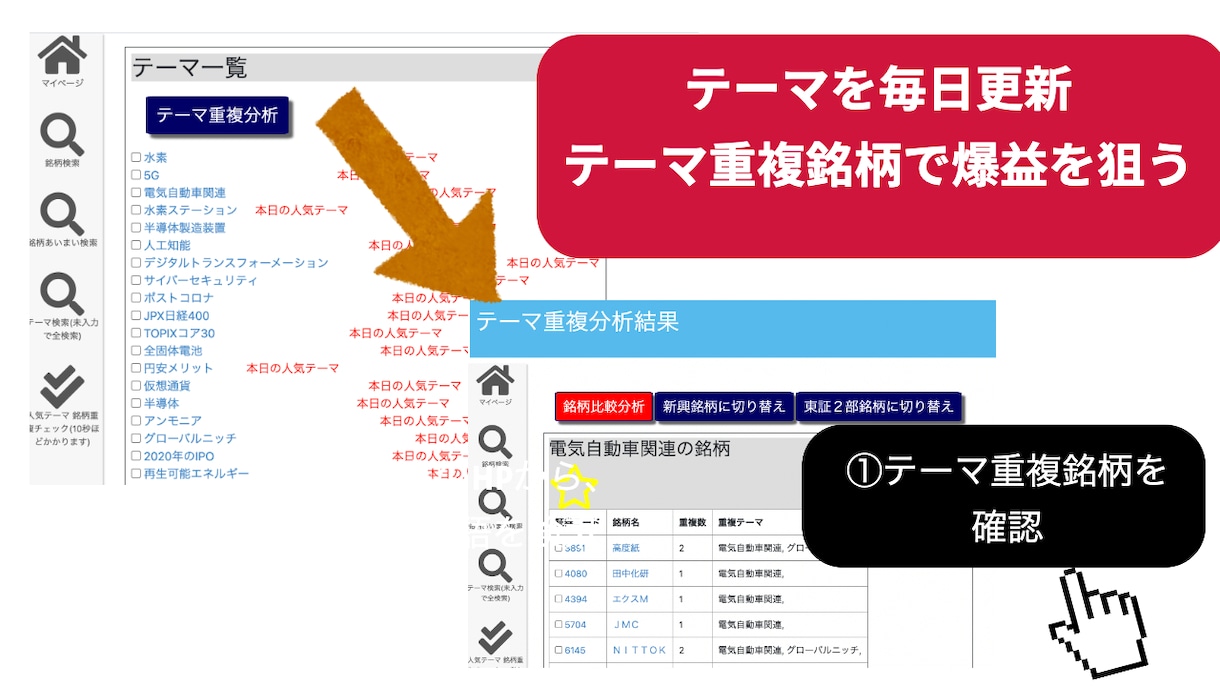Tick the checkbox for 半導体製造装置
Viewport: 1220px width, 686px height.
[136, 228]
